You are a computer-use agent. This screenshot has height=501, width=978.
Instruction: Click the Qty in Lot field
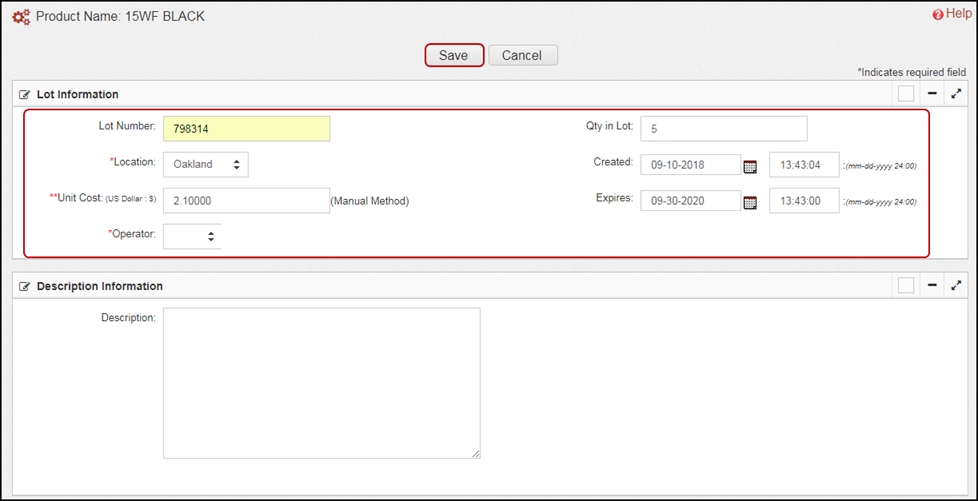point(724,129)
